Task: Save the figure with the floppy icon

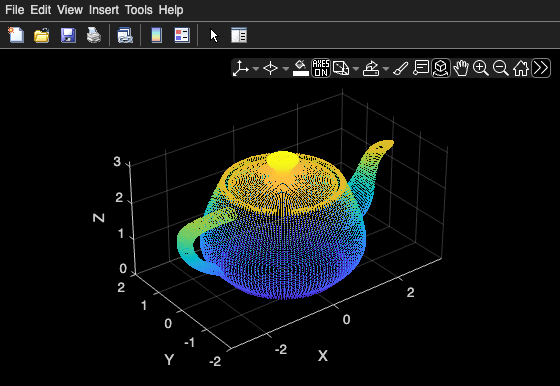Action: point(68,35)
